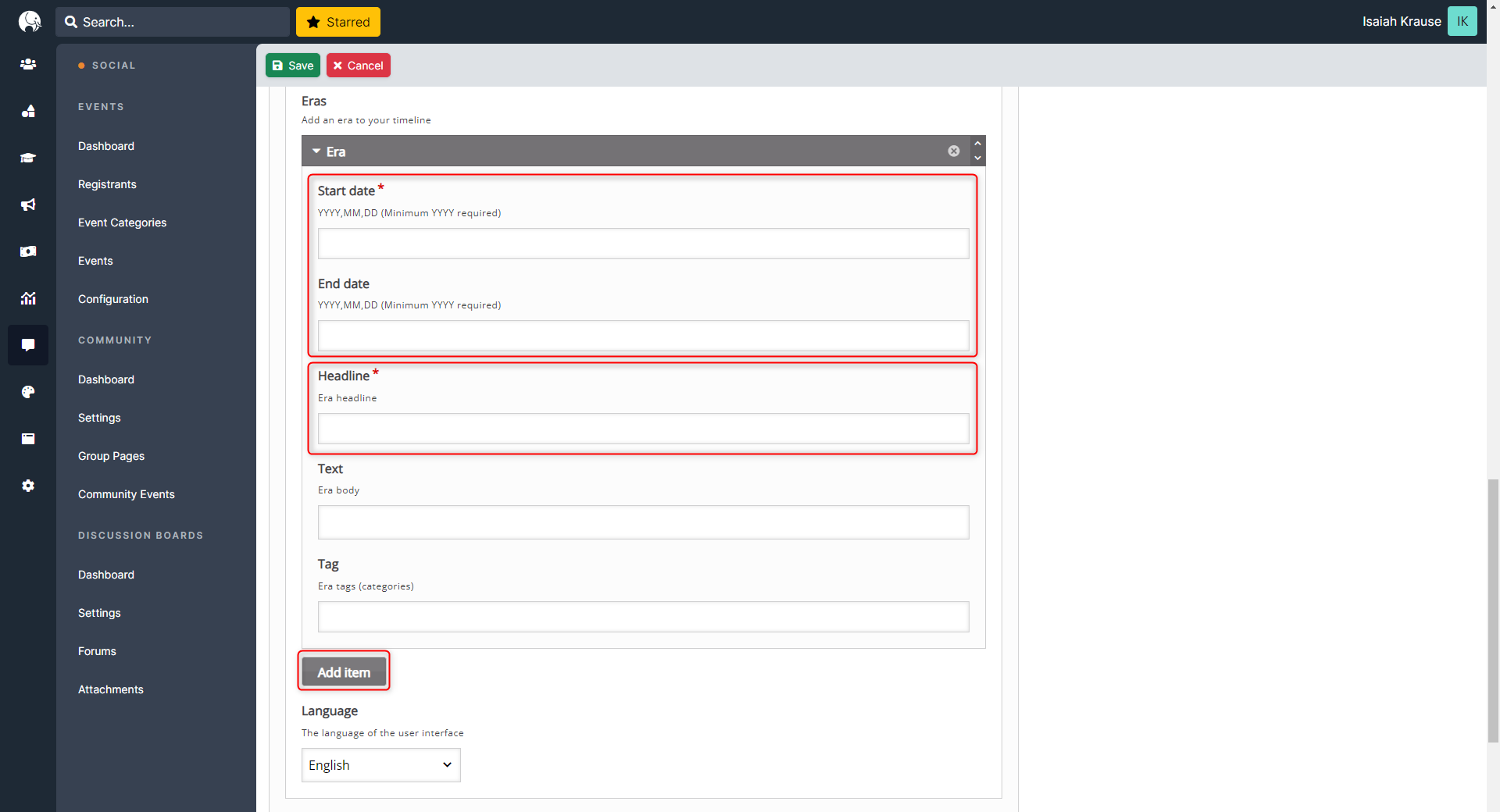Open Discussion Boards Dashboard item
Image resolution: width=1500 pixels, height=812 pixels.
pos(106,575)
